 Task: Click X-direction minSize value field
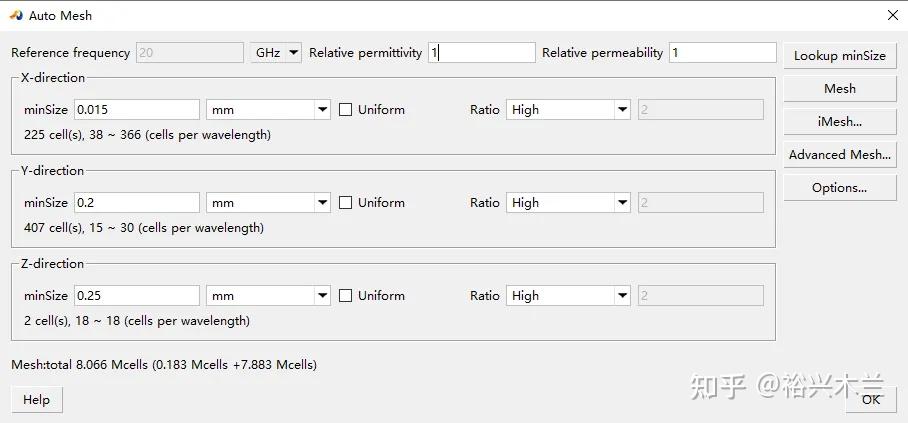(x=136, y=110)
